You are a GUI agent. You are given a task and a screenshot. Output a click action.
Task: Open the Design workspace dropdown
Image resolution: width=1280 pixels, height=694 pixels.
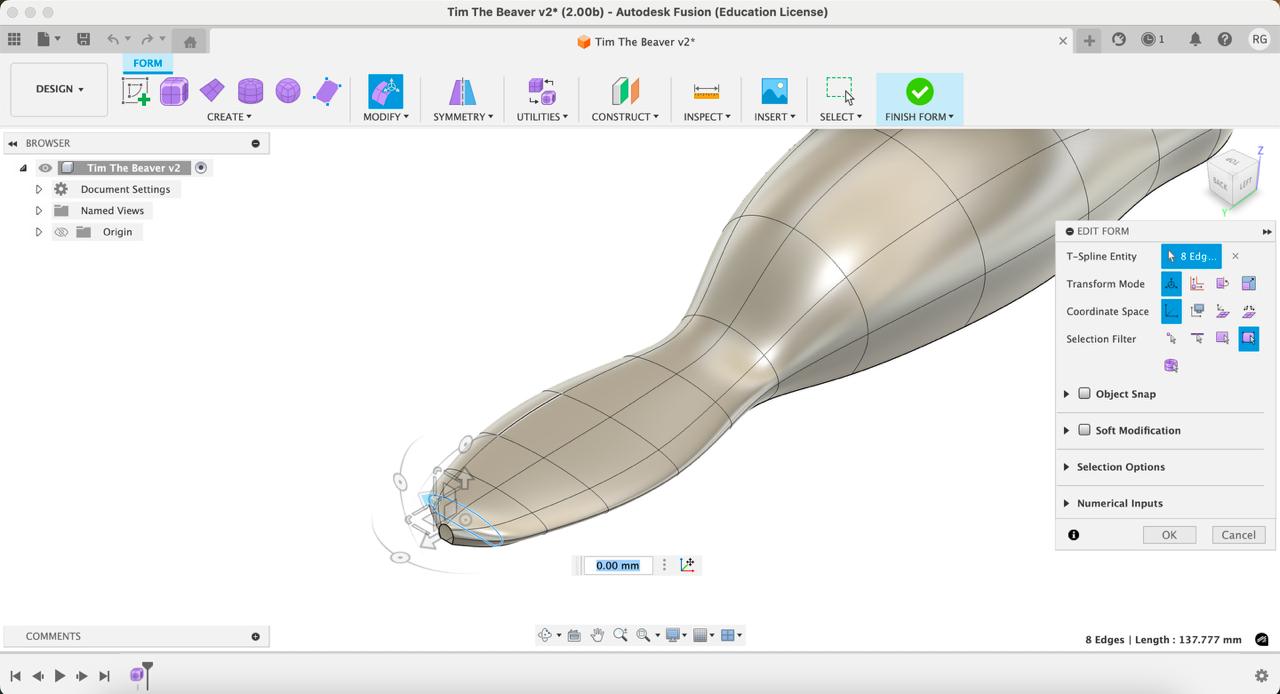click(x=59, y=89)
